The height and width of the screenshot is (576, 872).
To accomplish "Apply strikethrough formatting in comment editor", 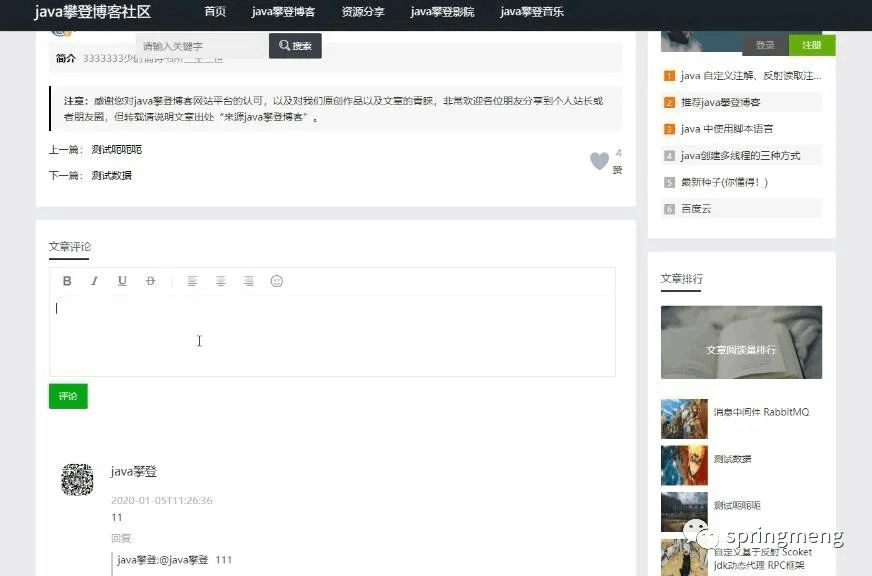I will pyautogui.click(x=150, y=281).
